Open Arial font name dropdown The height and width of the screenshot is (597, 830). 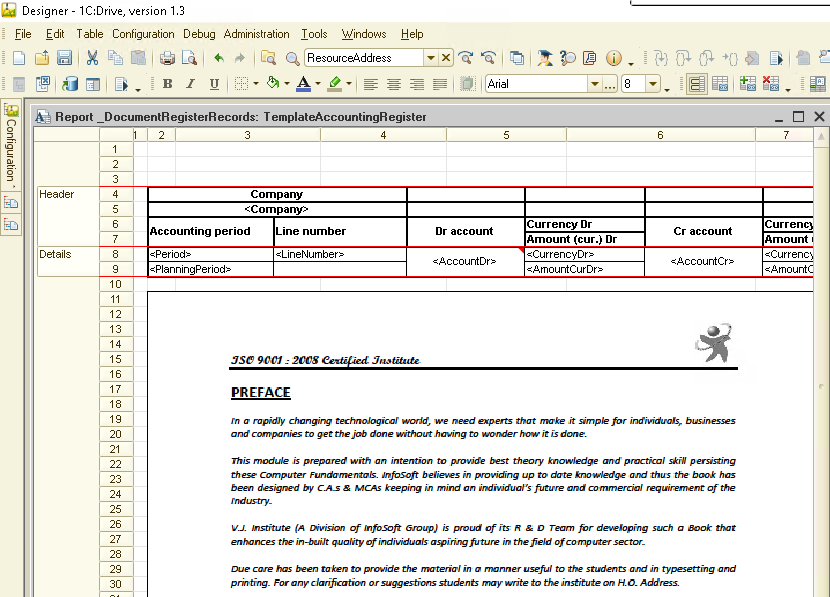point(595,84)
